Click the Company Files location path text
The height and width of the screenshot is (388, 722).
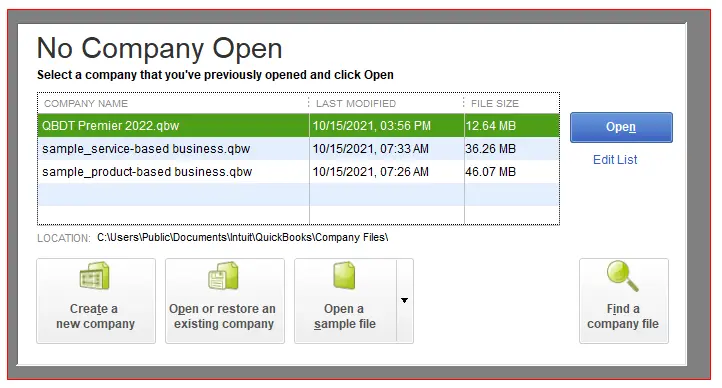(243, 237)
